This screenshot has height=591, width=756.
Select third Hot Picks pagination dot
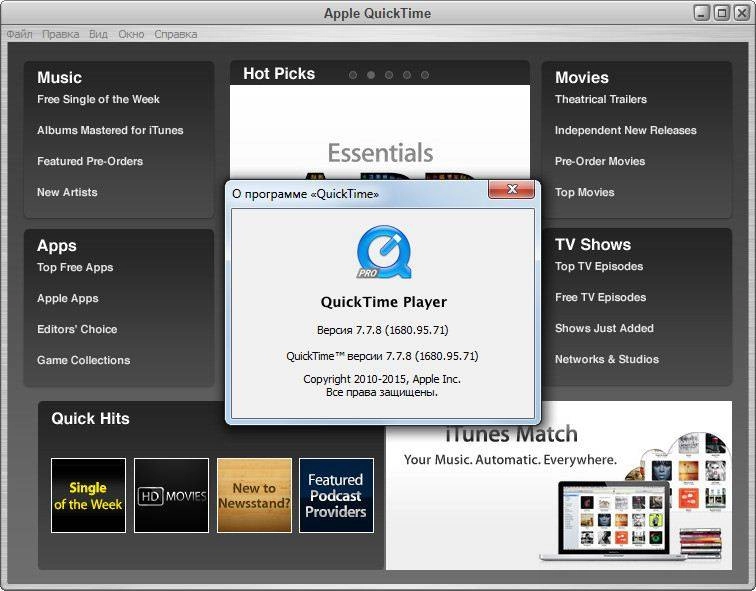(389, 75)
